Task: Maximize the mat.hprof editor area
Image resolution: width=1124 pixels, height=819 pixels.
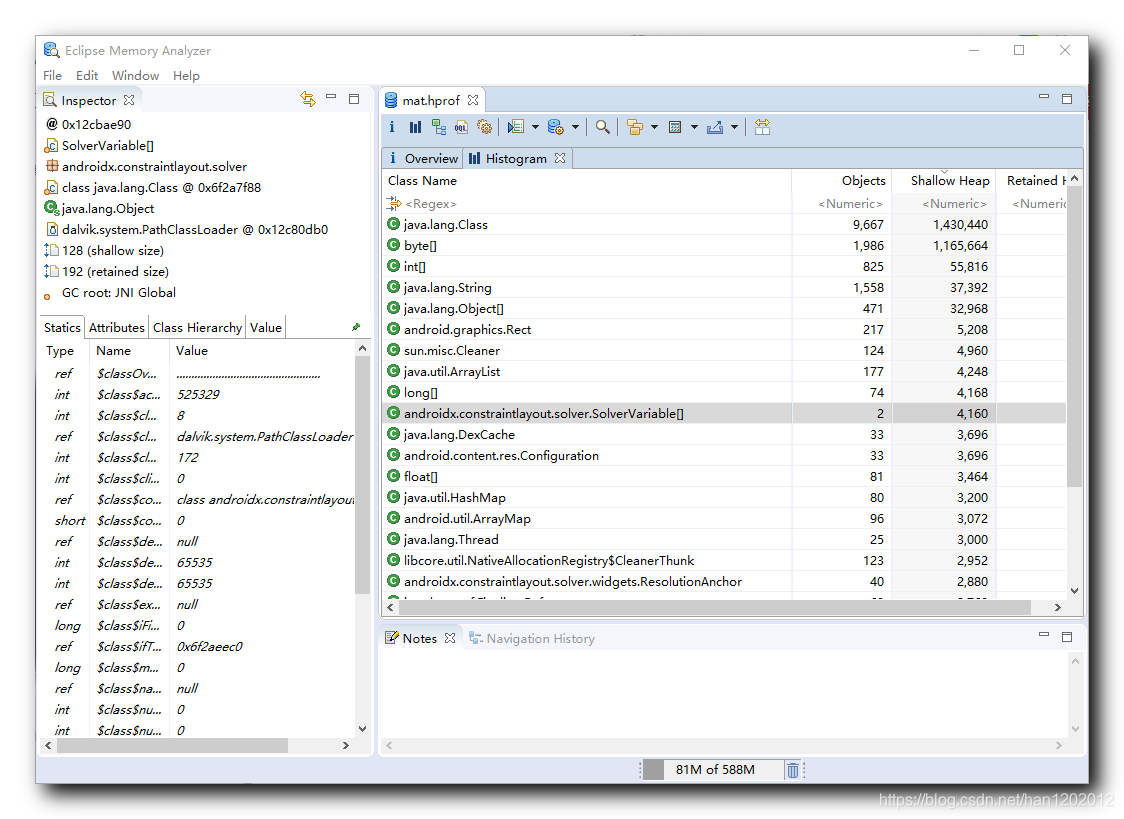Action: tap(1067, 99)
